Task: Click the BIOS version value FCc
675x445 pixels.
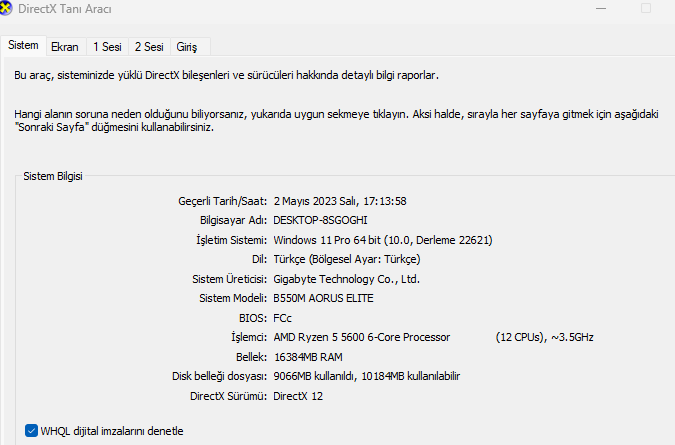Action: (283, 318)
